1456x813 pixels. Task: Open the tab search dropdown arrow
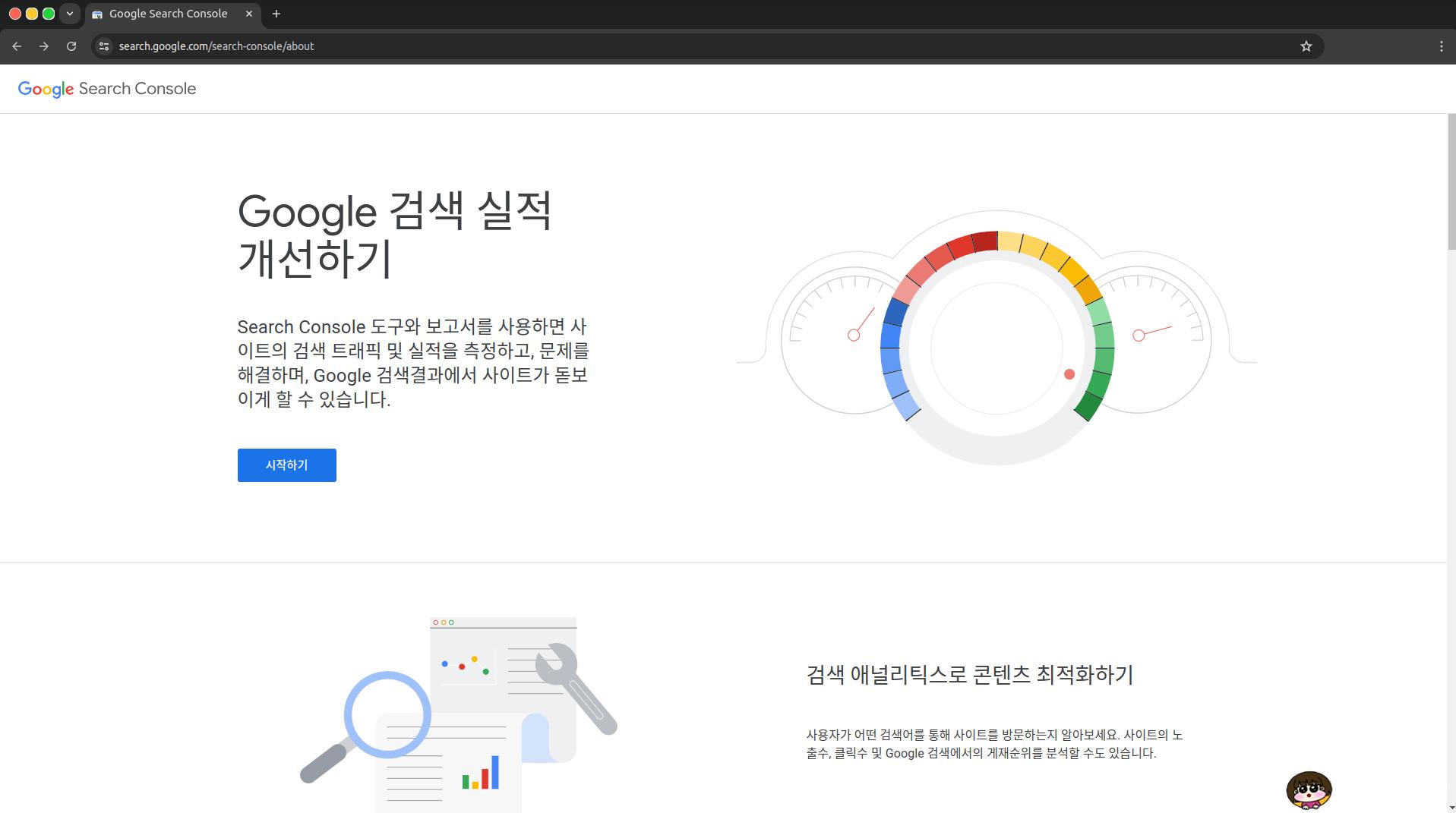click(x=70, y=14)
